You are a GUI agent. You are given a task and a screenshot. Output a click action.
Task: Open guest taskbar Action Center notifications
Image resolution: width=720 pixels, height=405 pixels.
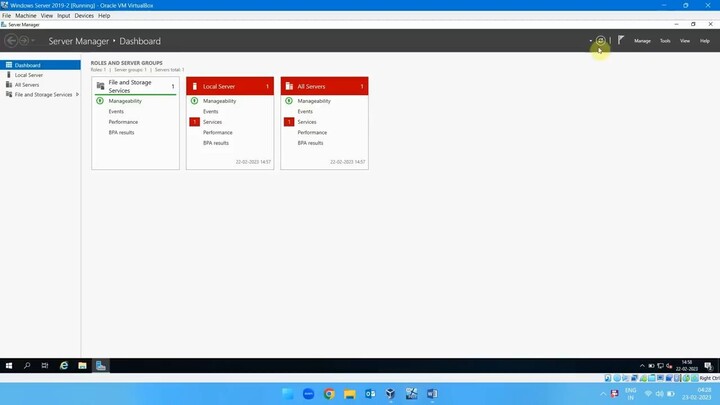[x=708, y=366]
